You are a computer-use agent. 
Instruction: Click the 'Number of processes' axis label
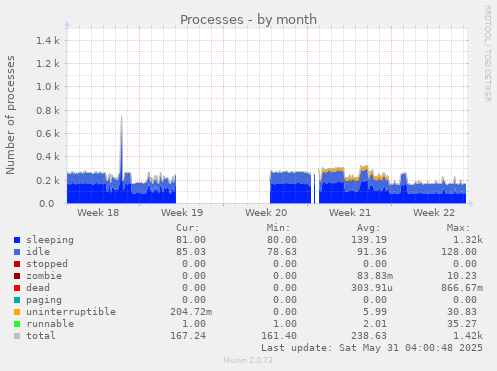[x=10, y=115]
